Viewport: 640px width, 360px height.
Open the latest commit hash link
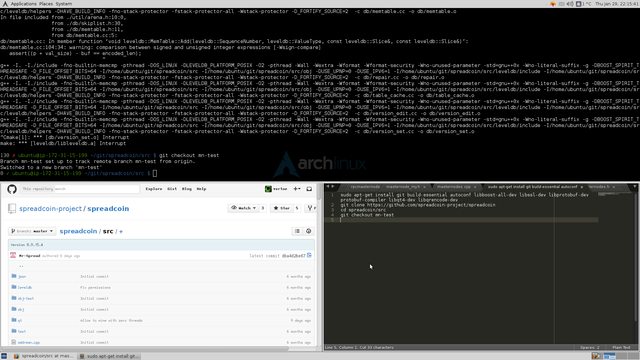pyautogui.click(x=293, y=256)
